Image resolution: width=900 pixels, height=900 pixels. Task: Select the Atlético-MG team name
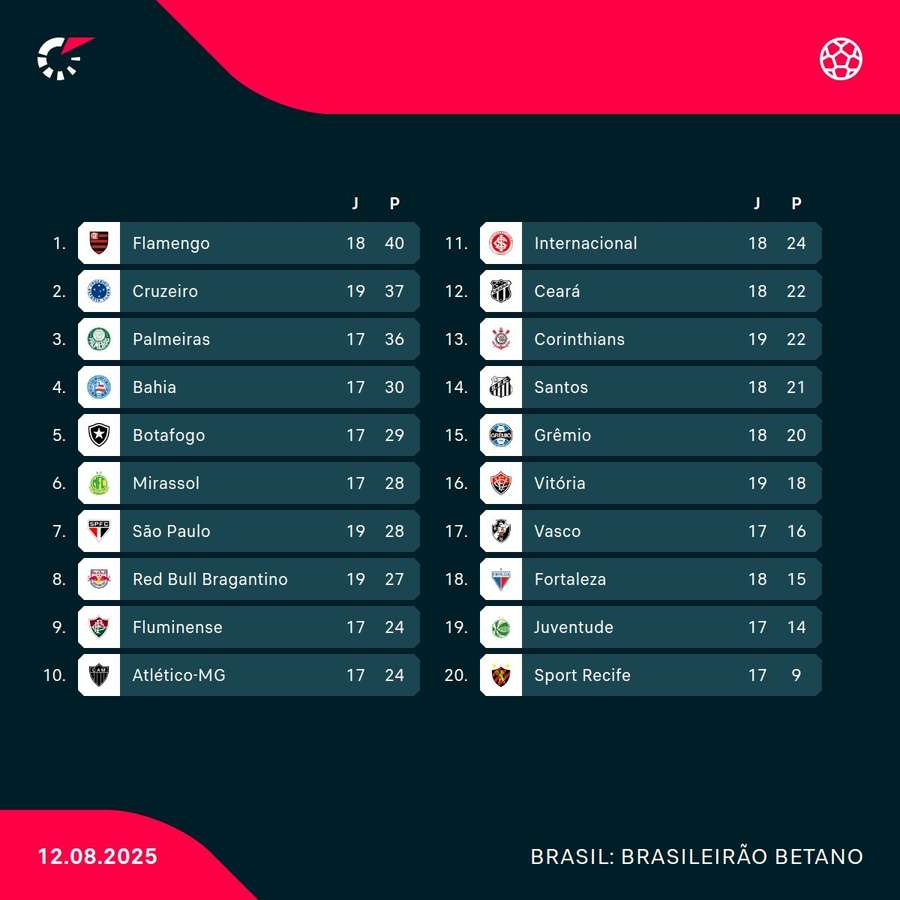[179, 675]
